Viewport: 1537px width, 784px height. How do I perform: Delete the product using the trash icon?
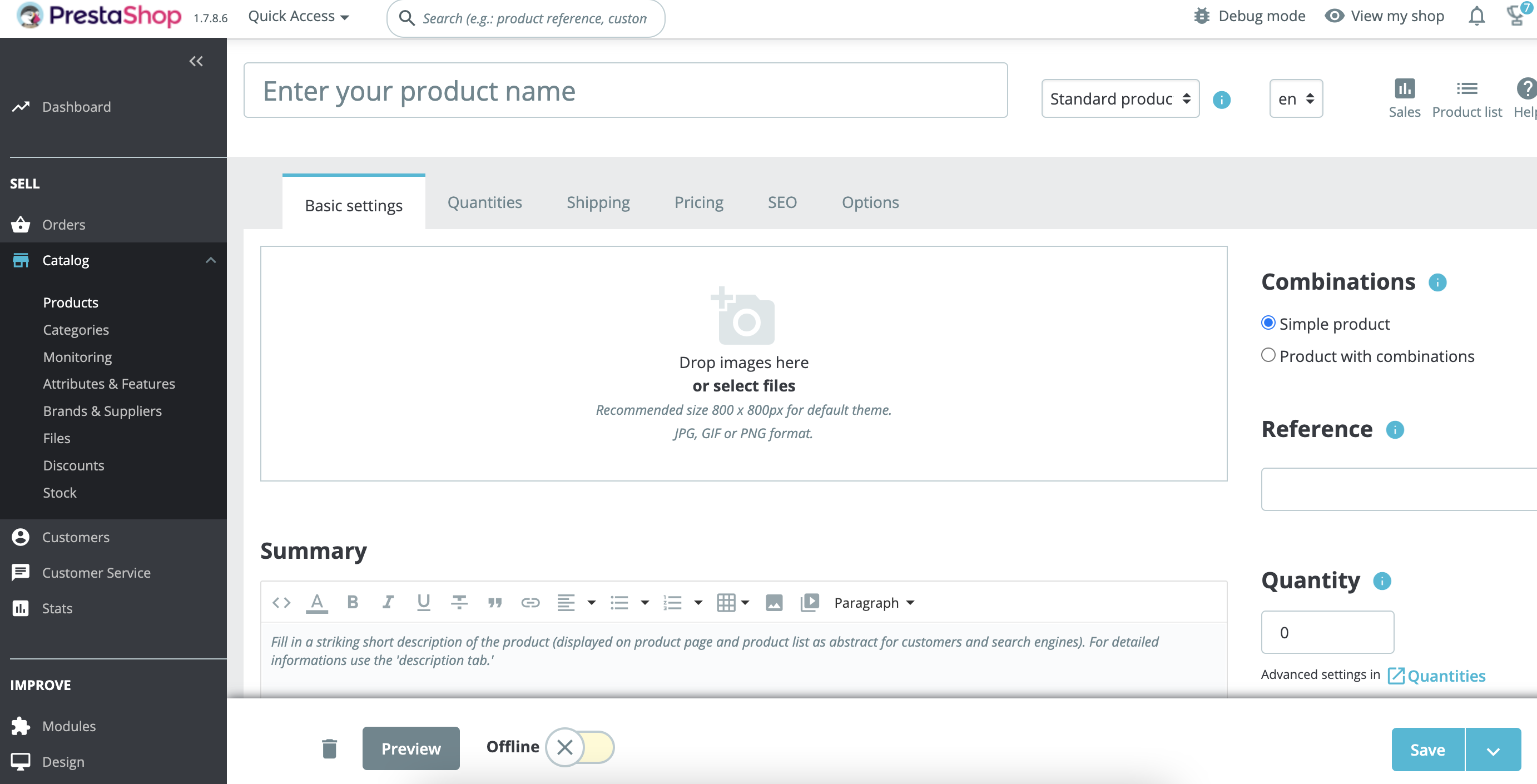pos(329,748)
